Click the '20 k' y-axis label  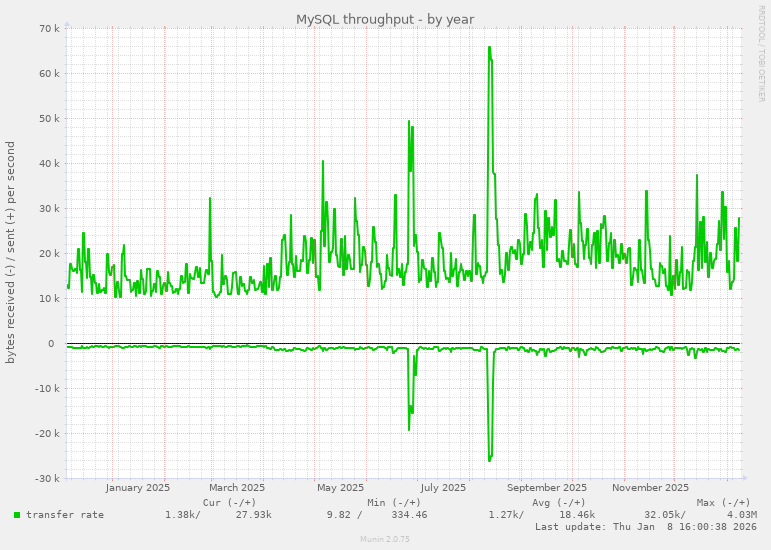50,254
